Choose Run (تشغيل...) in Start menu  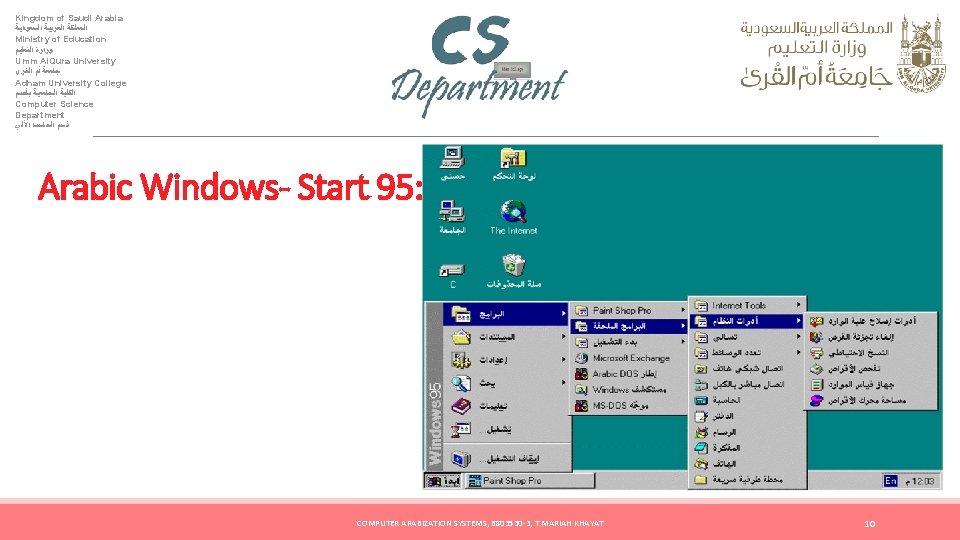pyautogui.click(x=506, y=429)
